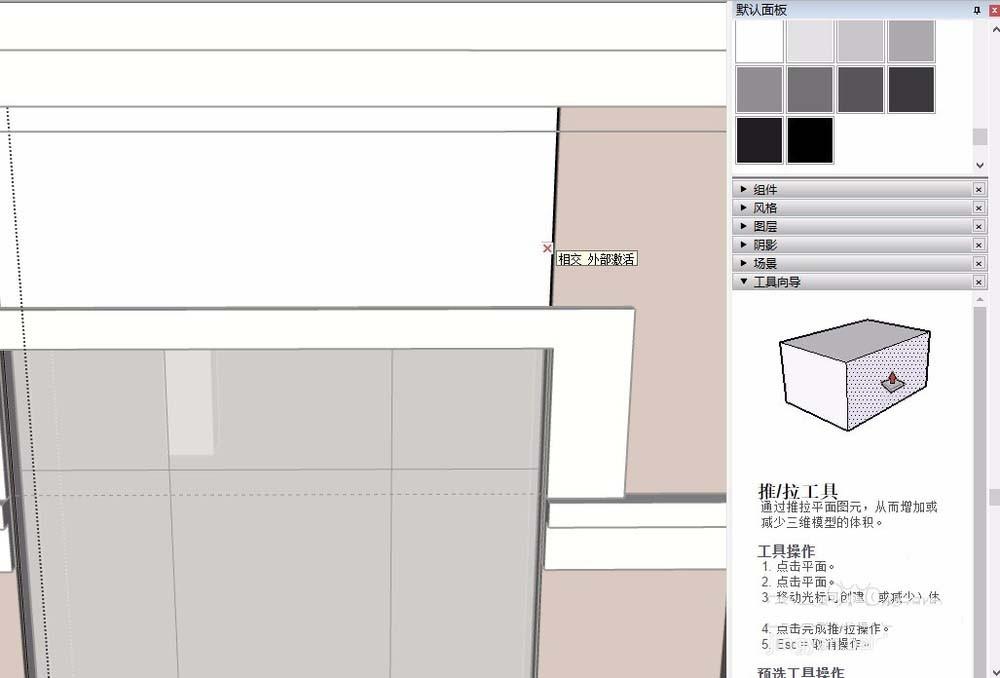This screenshot has height=678, width=1000.
Task: Close the 风格 panel with its X icon
Action: tap(978, 207)
